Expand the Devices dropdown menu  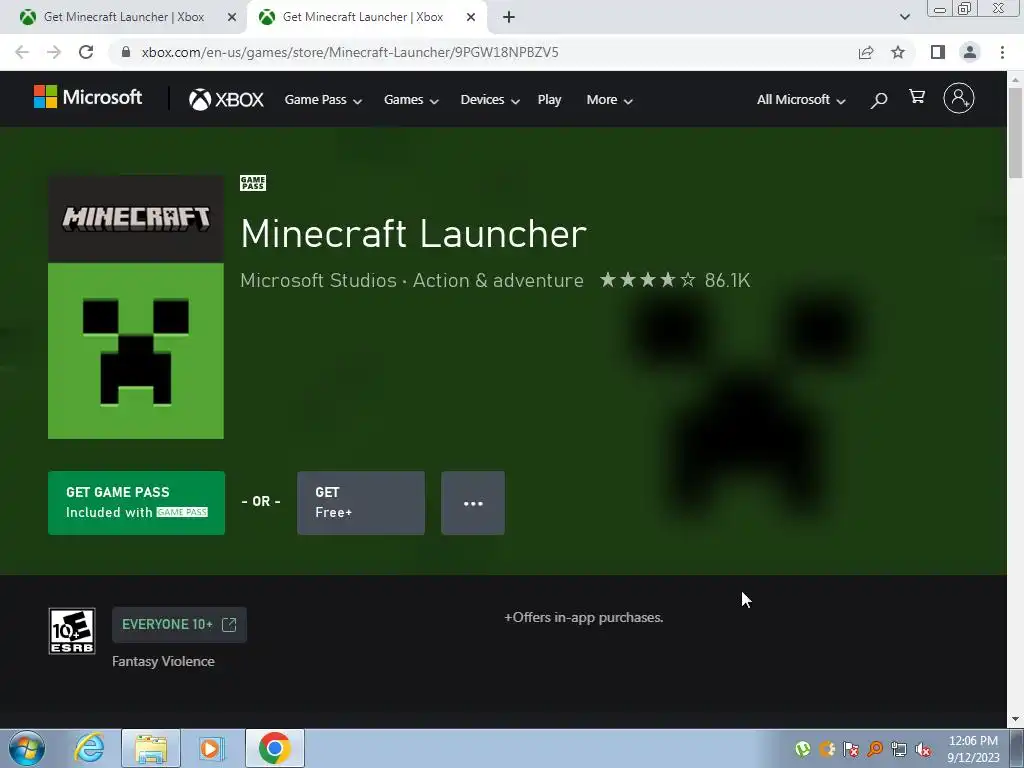click(490, 100)
